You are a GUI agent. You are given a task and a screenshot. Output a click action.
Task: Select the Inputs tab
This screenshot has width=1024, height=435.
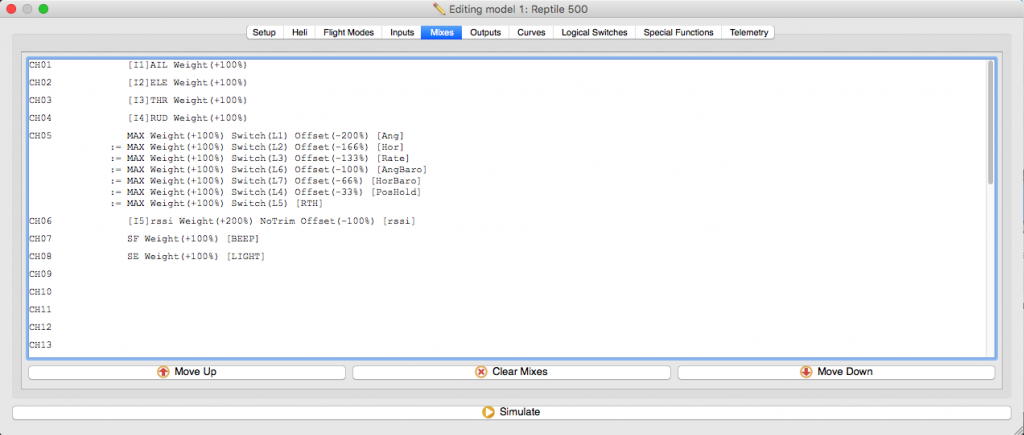[402, 32]
